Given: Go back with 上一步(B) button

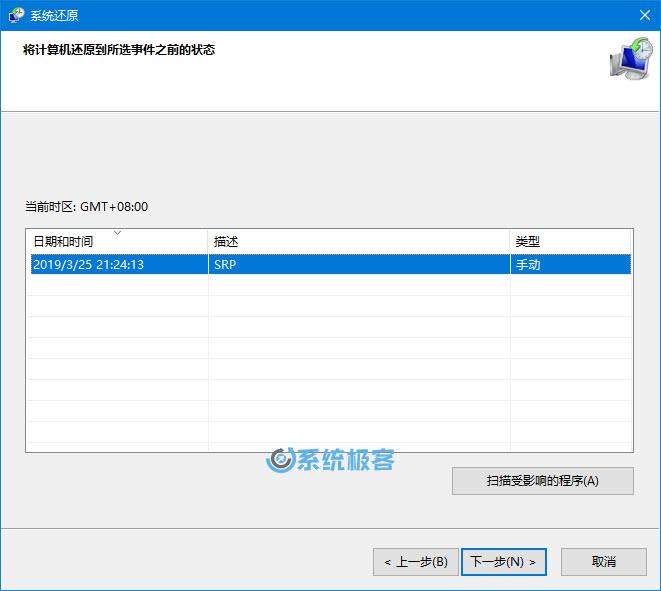Looking at the screenshot, I should (x=416, y=561).
